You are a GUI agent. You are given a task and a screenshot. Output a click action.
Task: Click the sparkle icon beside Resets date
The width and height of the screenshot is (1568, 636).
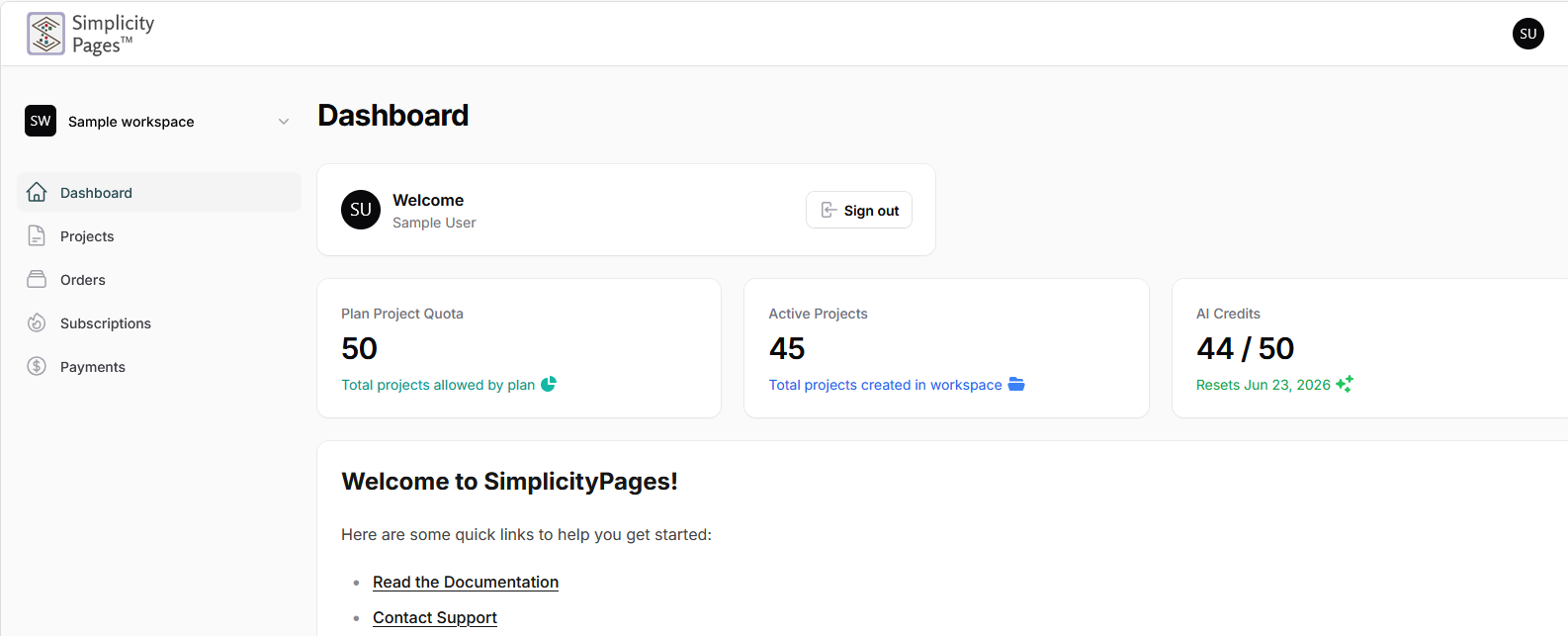pos(1345,384)
